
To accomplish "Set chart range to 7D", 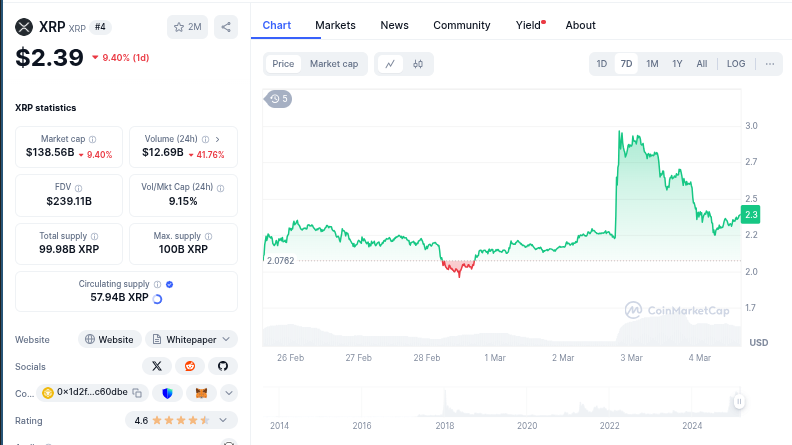I will coord(626,64).
